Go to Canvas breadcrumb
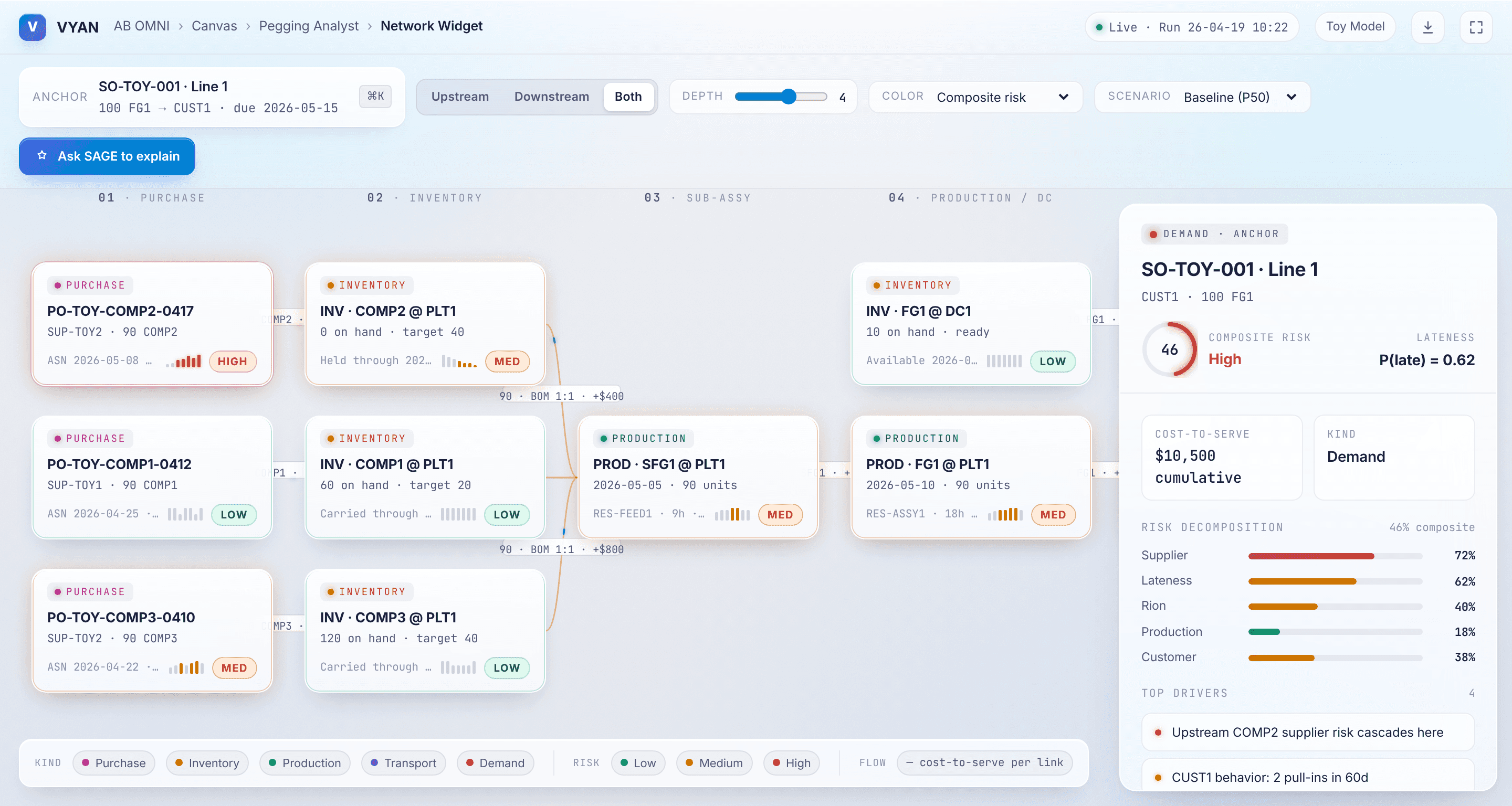The image size is (1512, 806). coord(214,26)
